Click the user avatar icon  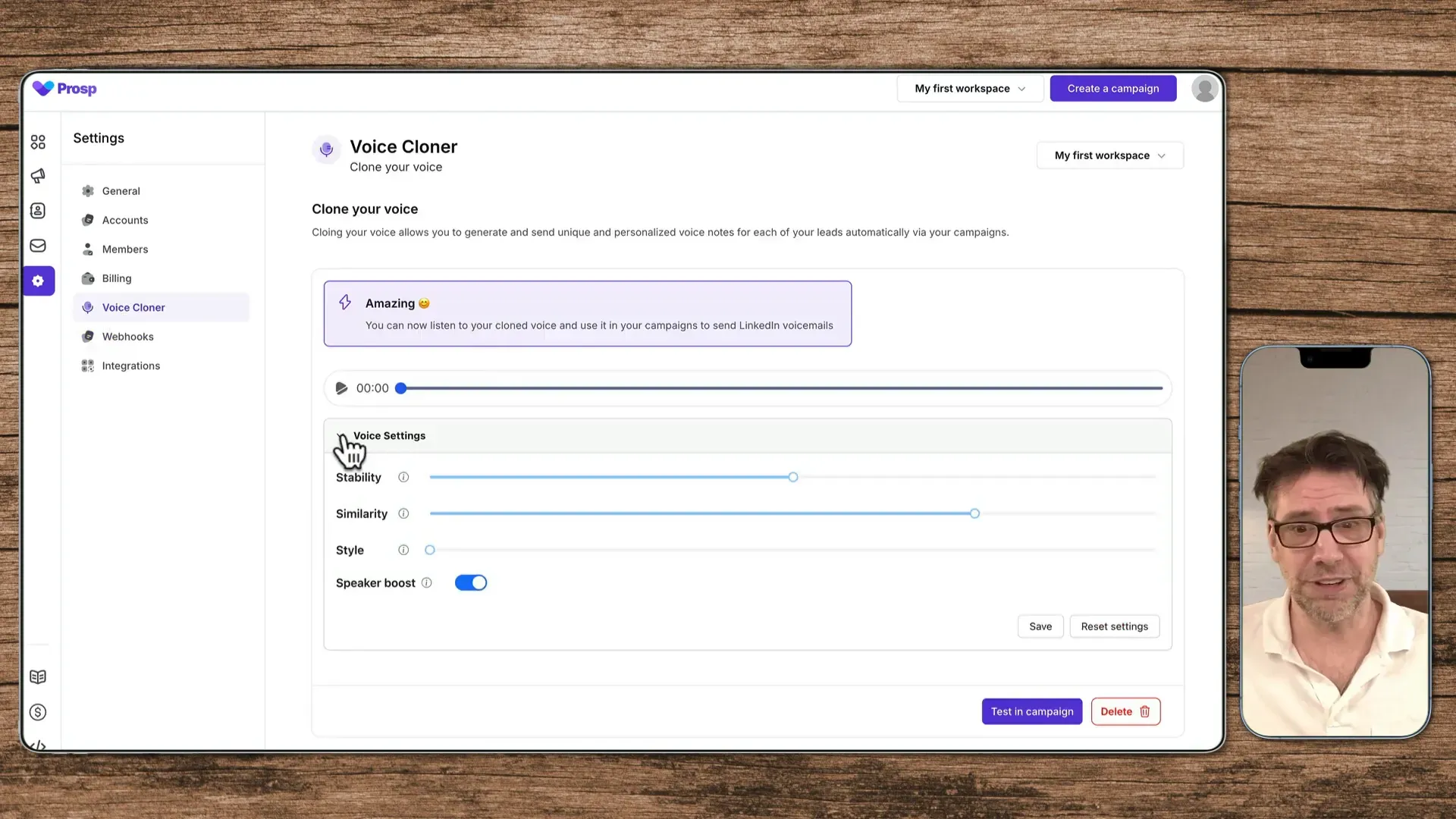(x=1204, y=89)
